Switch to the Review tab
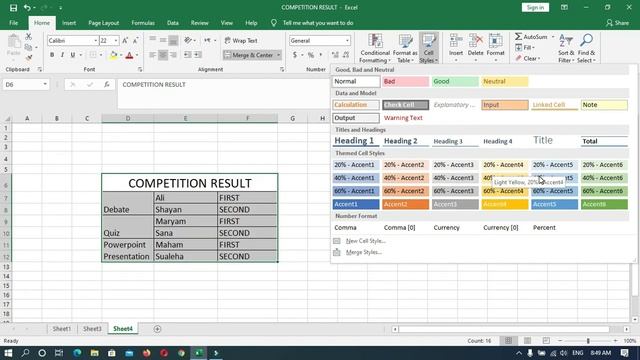640x360 pixels. point(200,23)
